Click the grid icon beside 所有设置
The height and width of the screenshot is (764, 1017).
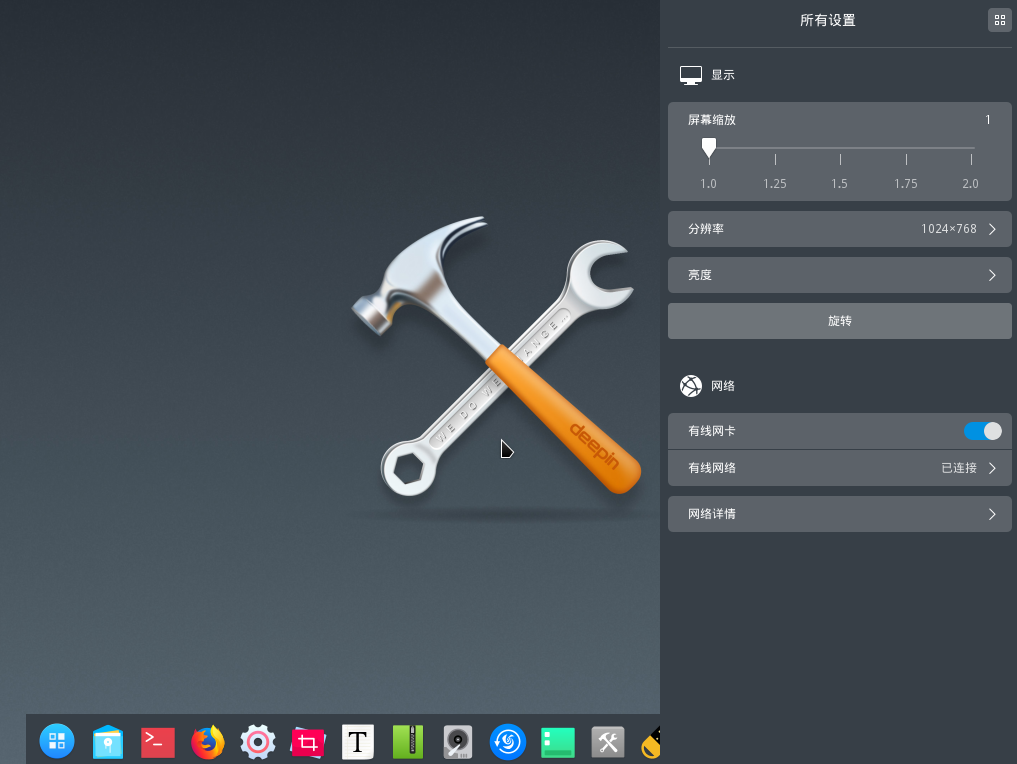(999, 20)
